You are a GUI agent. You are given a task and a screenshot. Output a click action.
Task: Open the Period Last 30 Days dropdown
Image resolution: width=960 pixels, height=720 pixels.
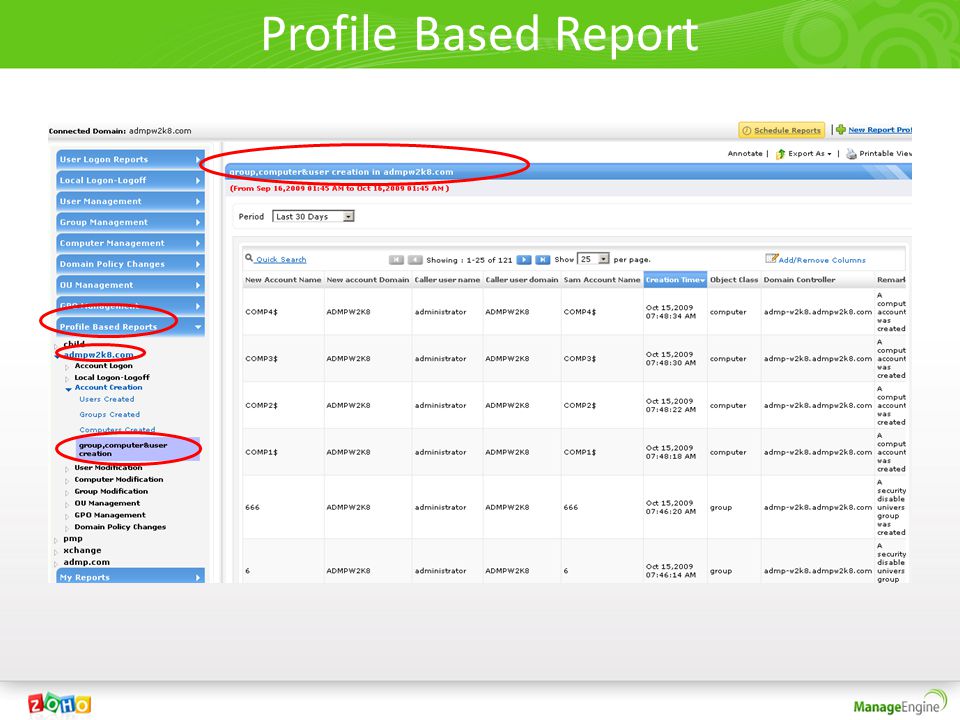click(313, 217)
